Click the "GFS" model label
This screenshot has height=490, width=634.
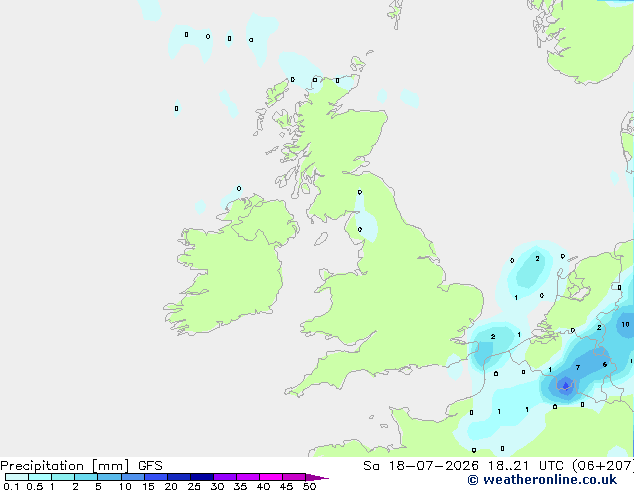(150, 466)
